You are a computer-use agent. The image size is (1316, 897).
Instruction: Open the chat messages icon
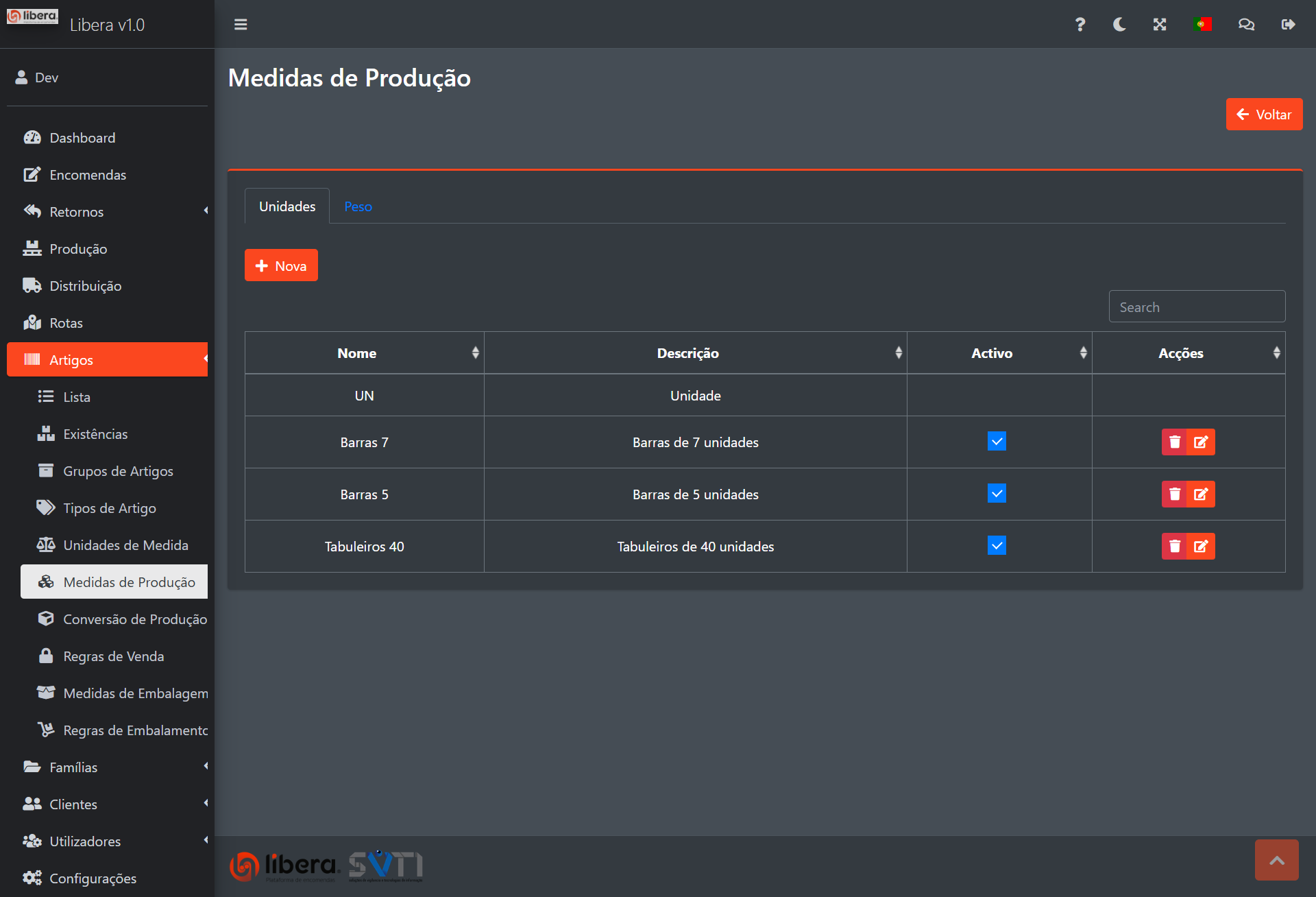pyautogui.click(x=1246, y=25)
